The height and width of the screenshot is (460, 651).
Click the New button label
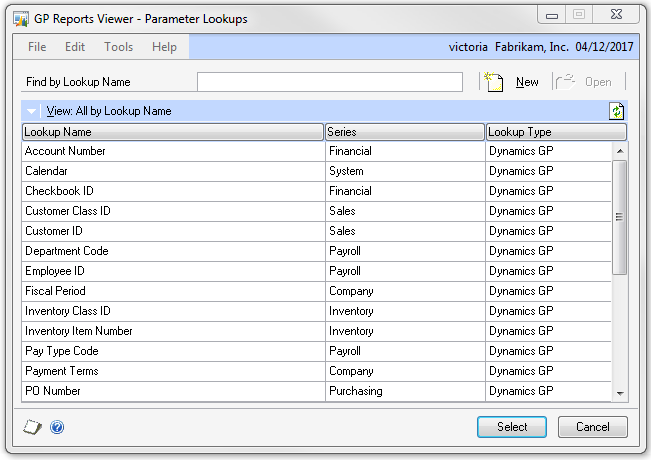(x=527, y=82)
